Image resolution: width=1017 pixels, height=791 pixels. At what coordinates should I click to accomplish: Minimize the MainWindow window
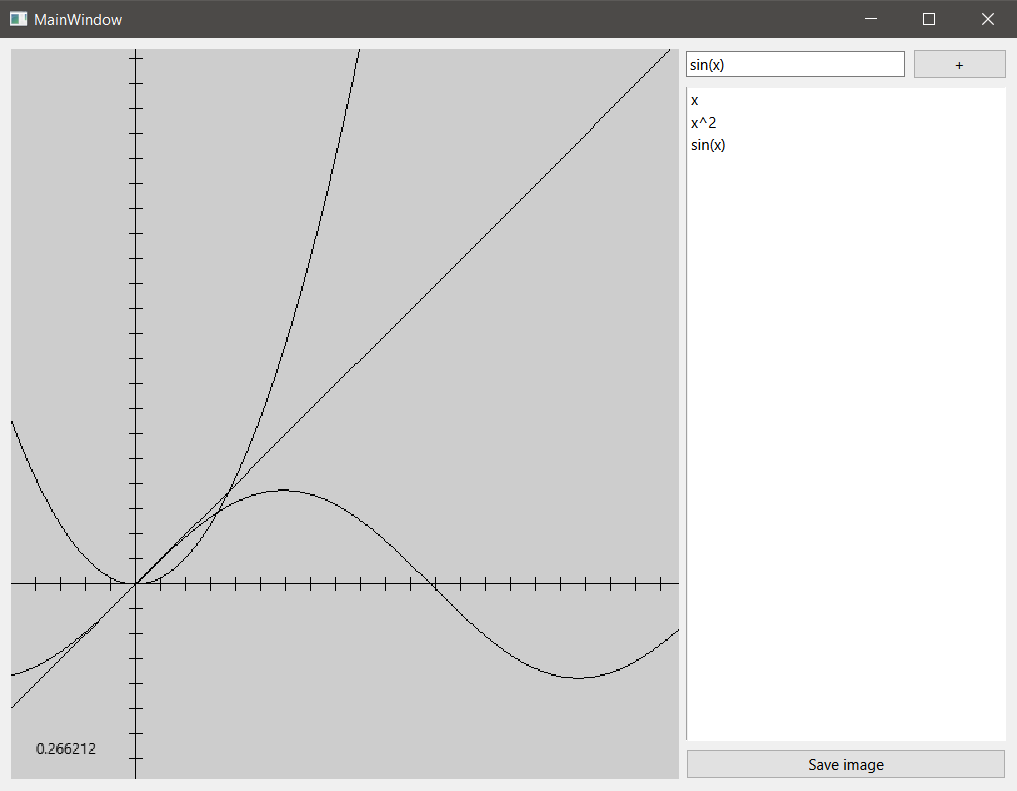[871, 19]
